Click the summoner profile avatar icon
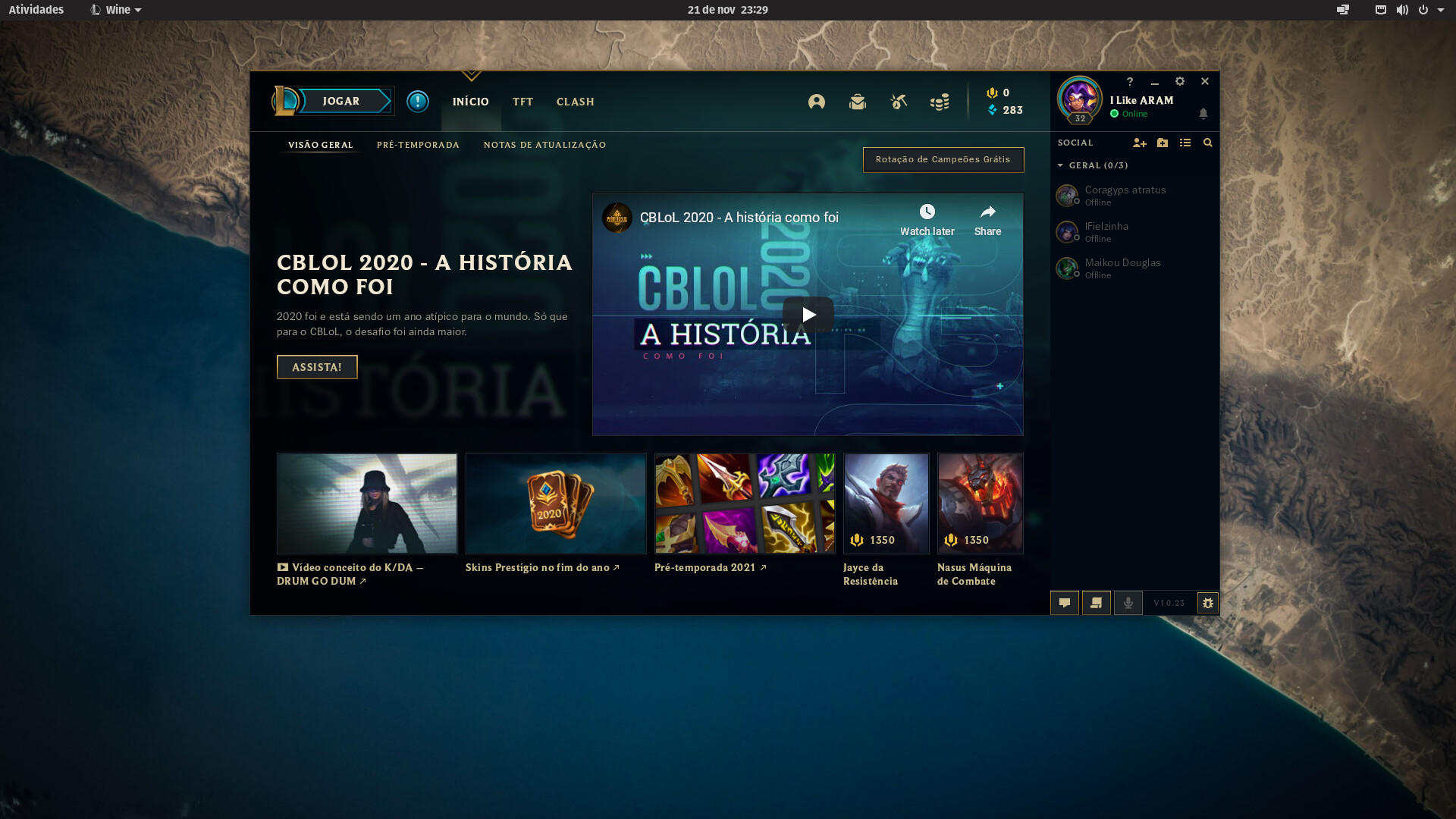 click(x=1079, y=99)
